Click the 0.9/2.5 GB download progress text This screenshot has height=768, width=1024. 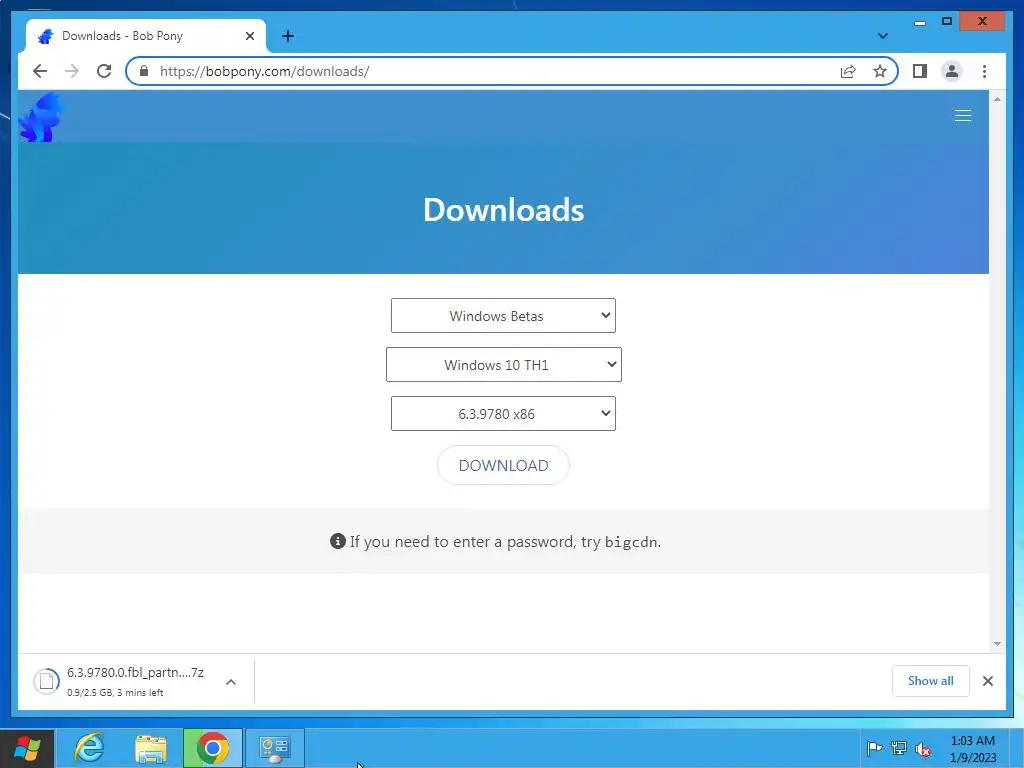coord(115,692)
